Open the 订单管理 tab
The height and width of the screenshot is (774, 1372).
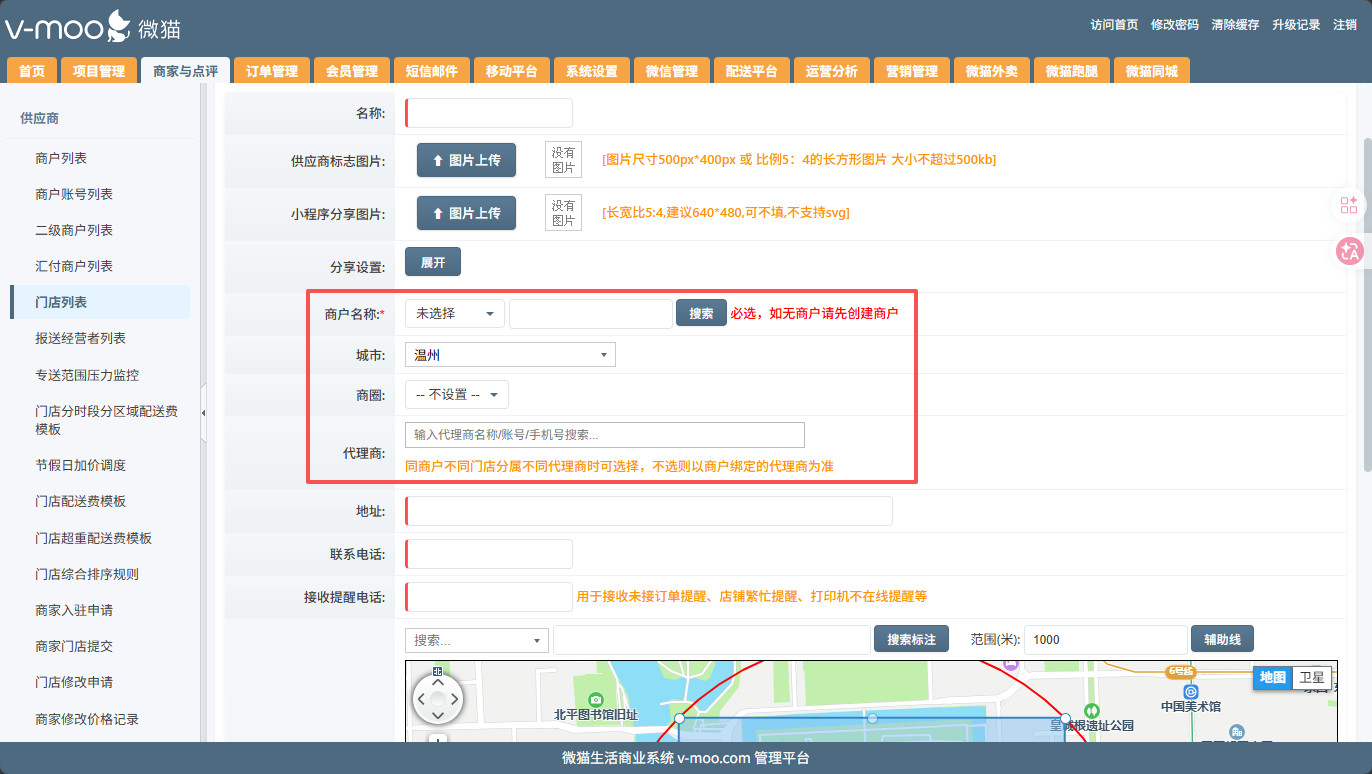point(272,71)
